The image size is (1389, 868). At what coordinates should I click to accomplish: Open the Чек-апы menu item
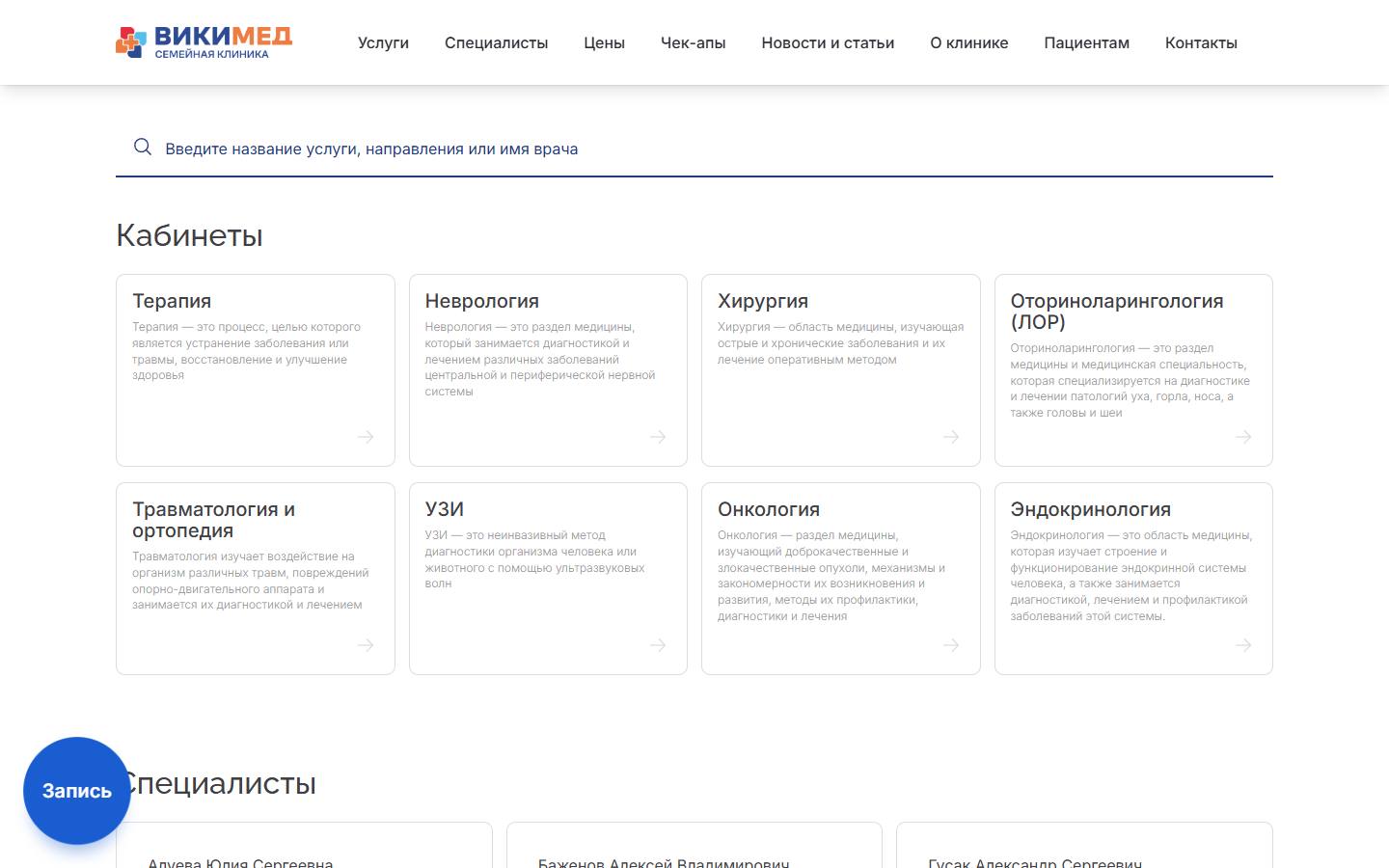[x=693, y=43]
